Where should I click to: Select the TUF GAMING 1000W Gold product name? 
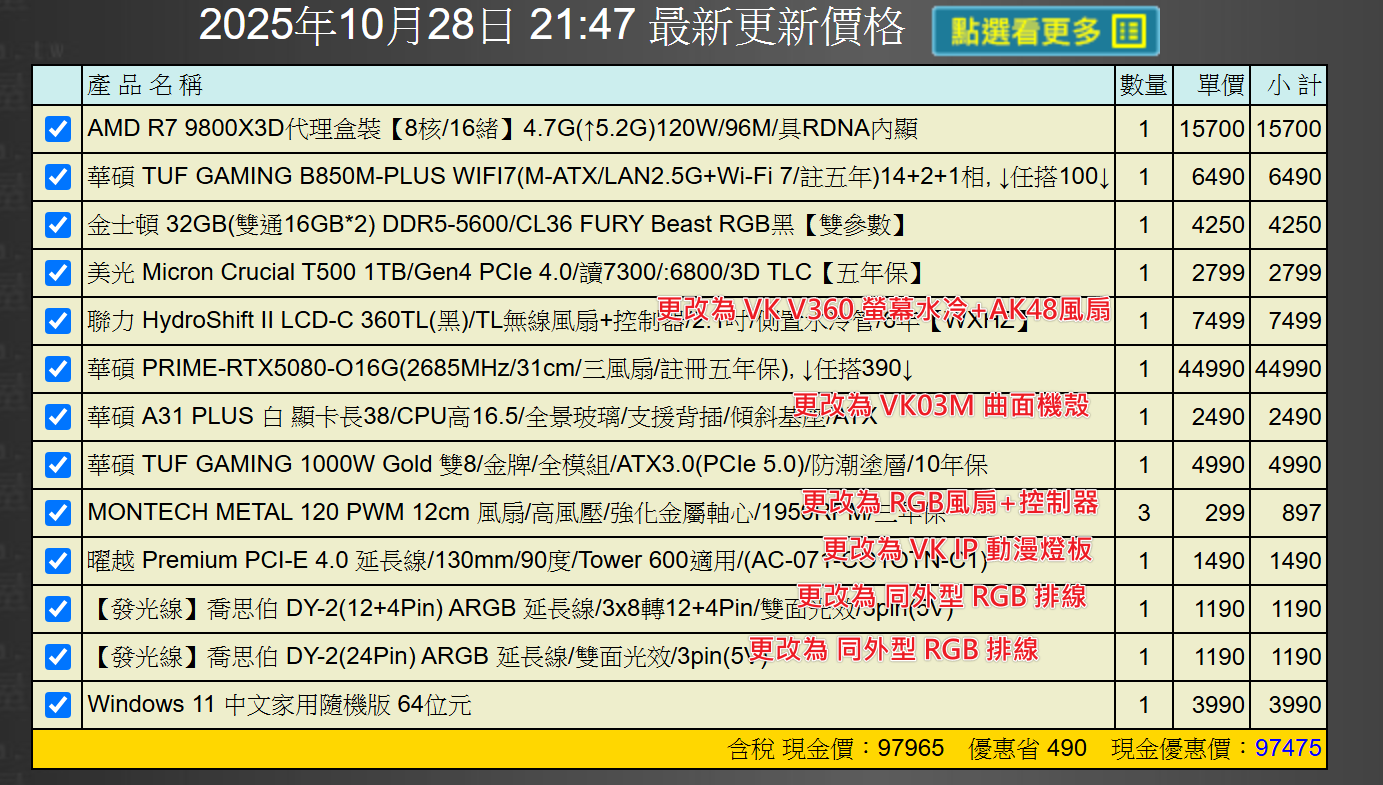pyautogui.click(x=538, y=465)
